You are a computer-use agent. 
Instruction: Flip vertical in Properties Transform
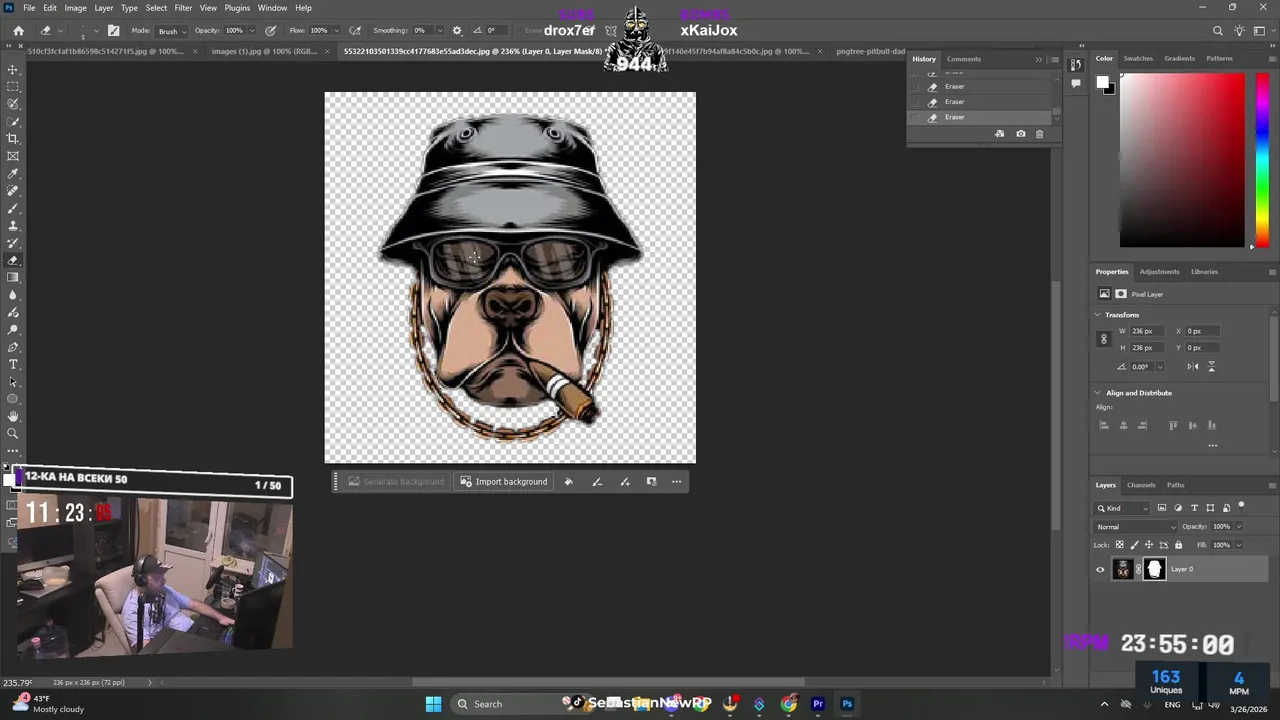(1211, 367)
